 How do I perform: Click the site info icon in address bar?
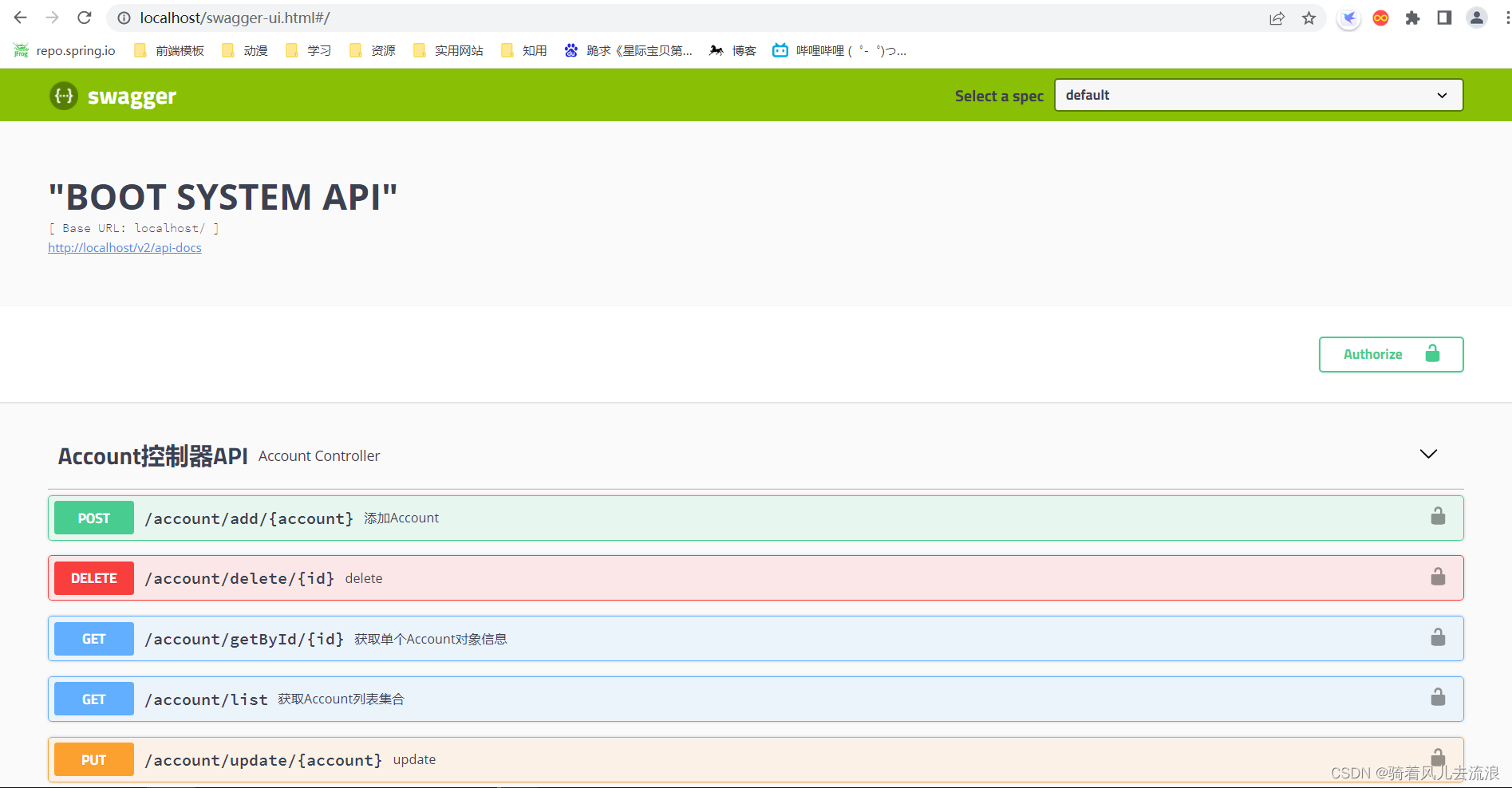tap(123, 18)
